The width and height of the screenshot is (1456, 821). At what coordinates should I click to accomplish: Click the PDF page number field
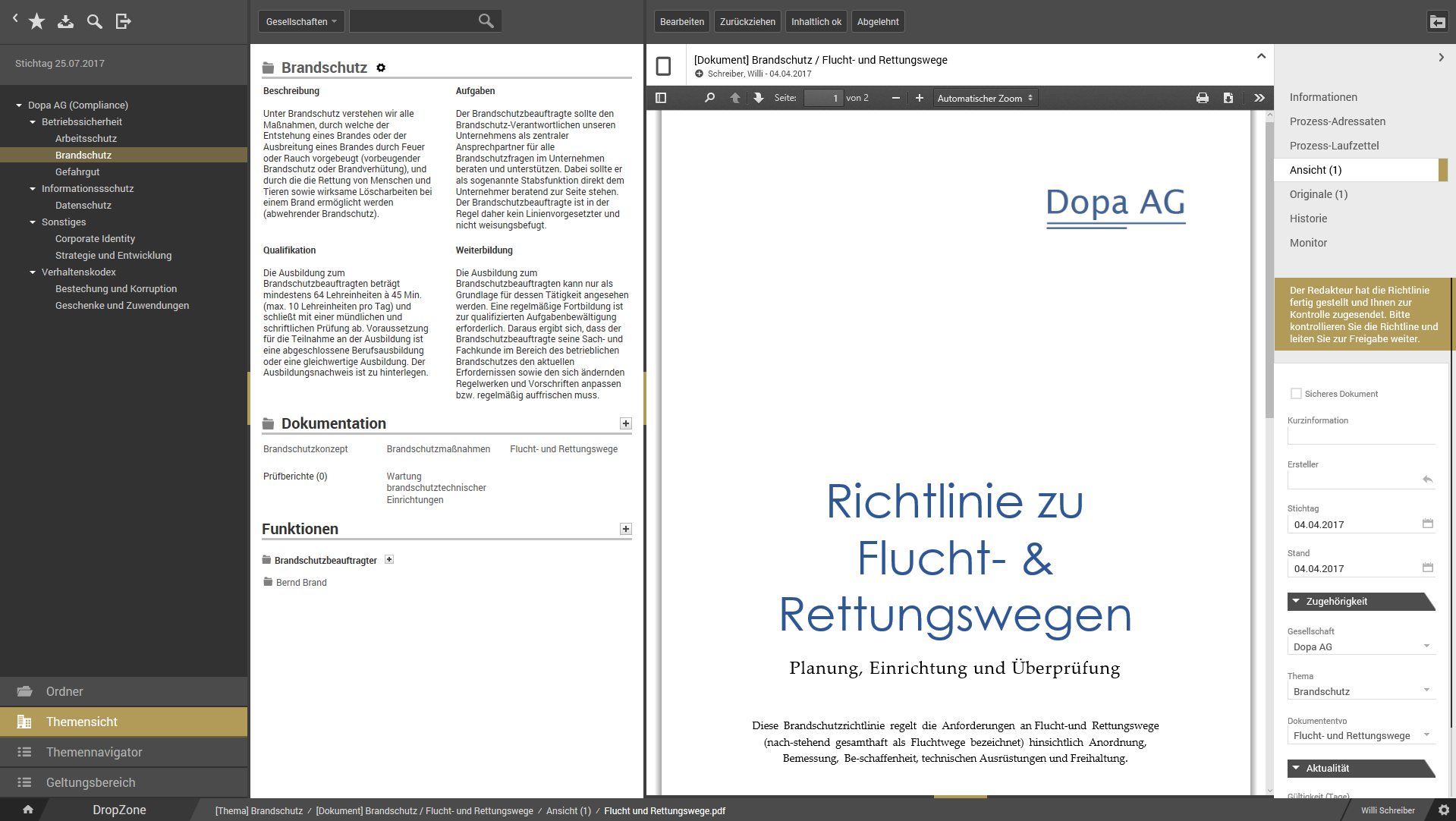click(x=823, y=98)
